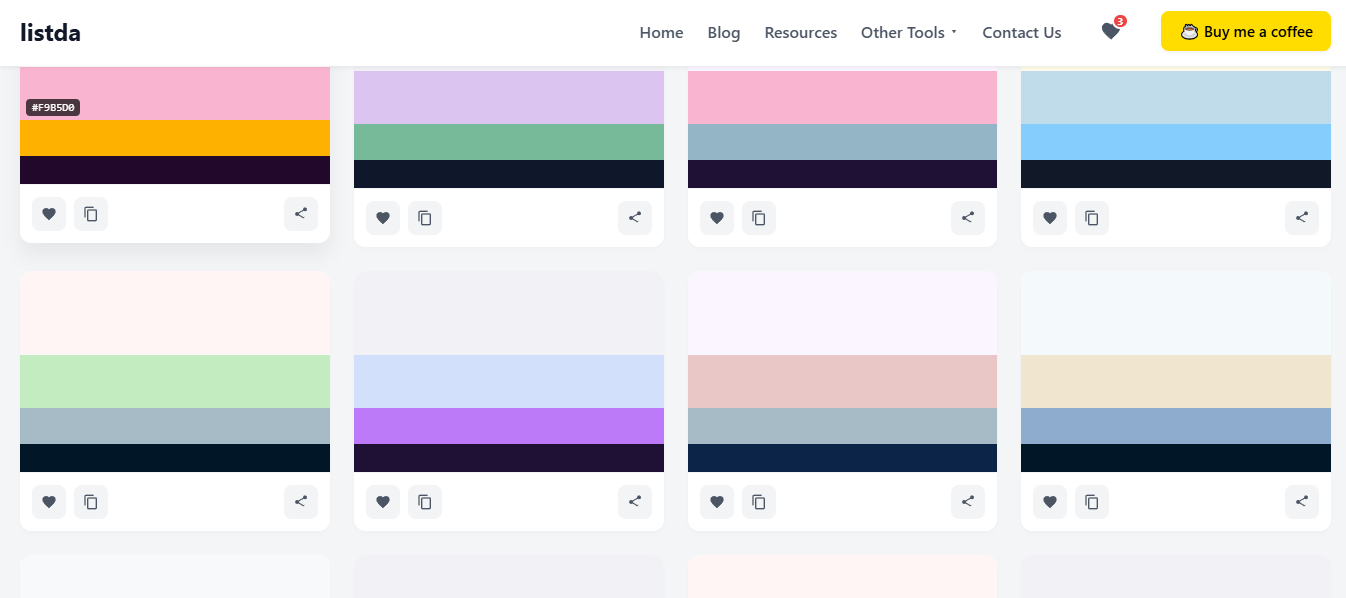
Task: Copy the beige and blue palette
Action: [1092, 502]
